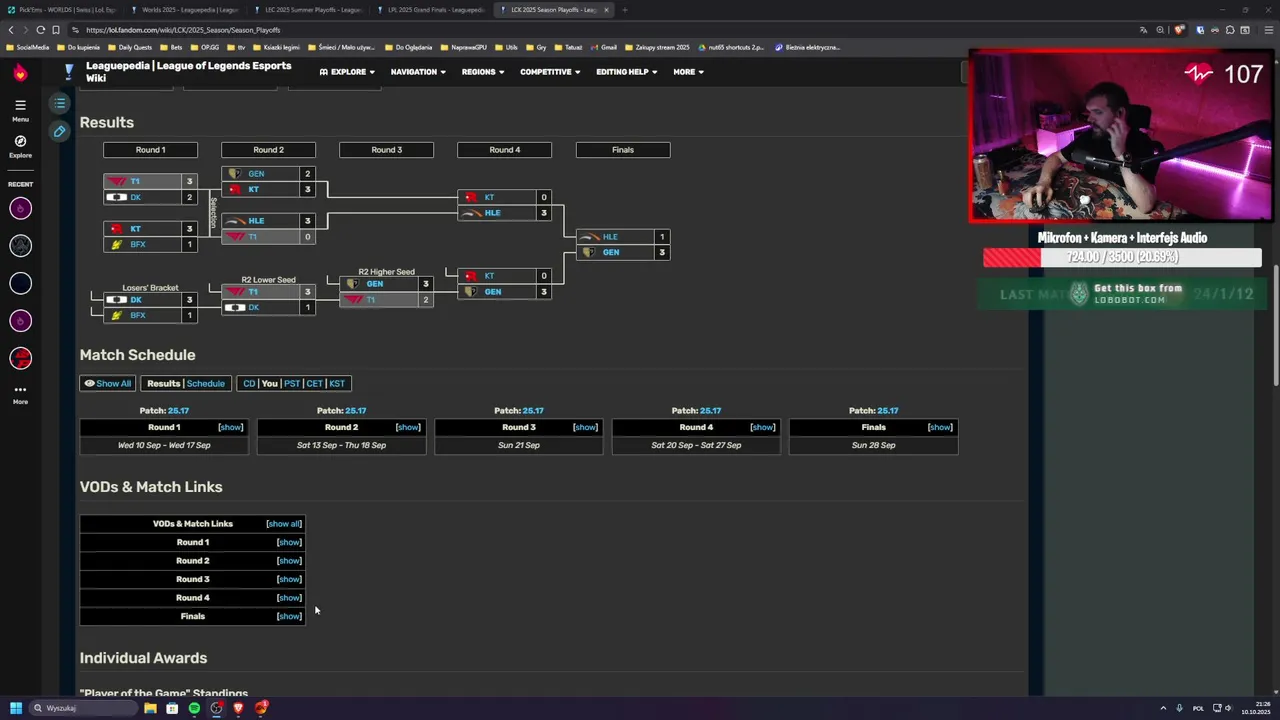Image resolution: width=1280 pixels, height=720 pixels.
Task: Toggle Show All eye in Match Schedule
Action: point(108,383)
